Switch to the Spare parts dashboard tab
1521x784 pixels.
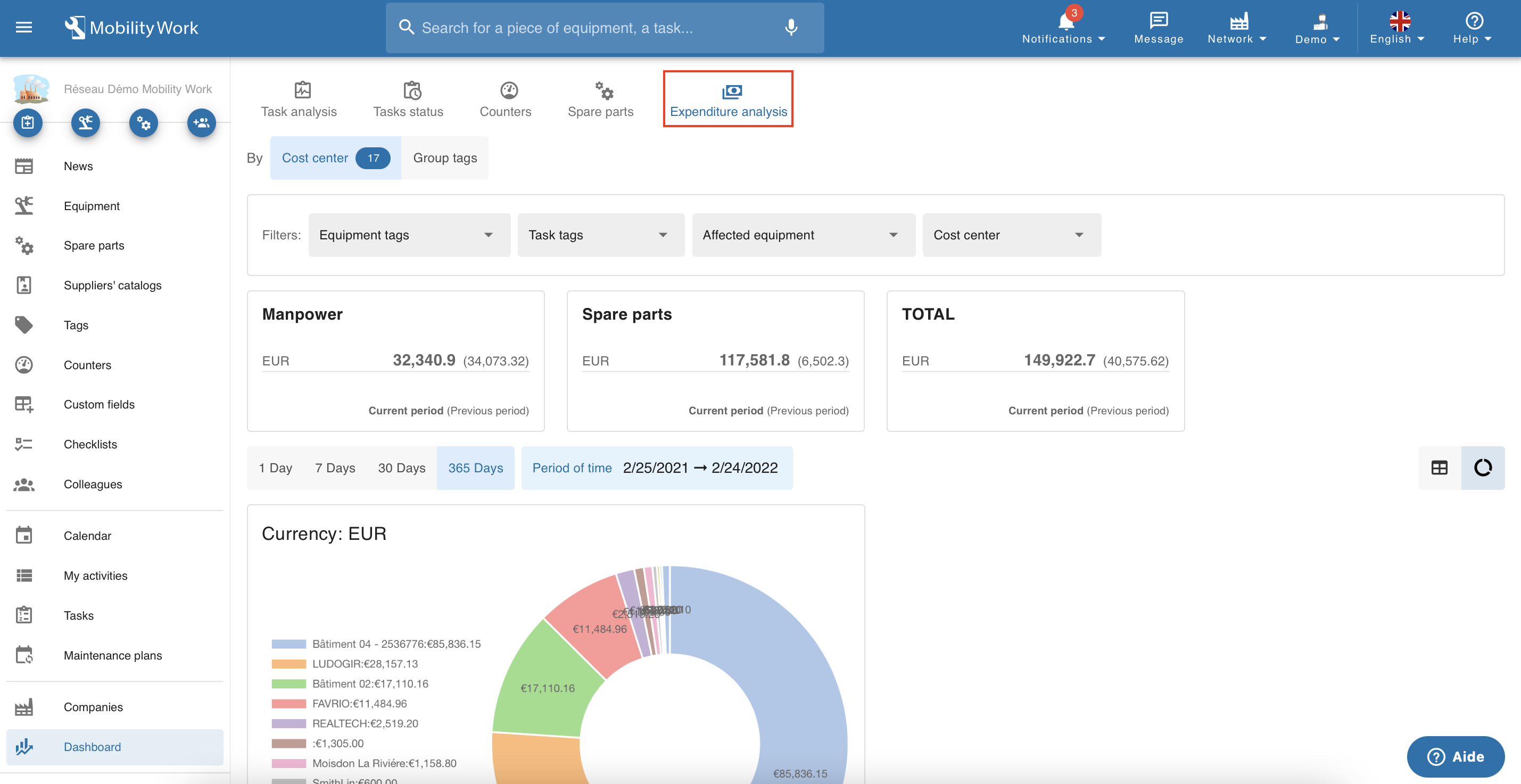pyautogui.click(x=600, y=99)
